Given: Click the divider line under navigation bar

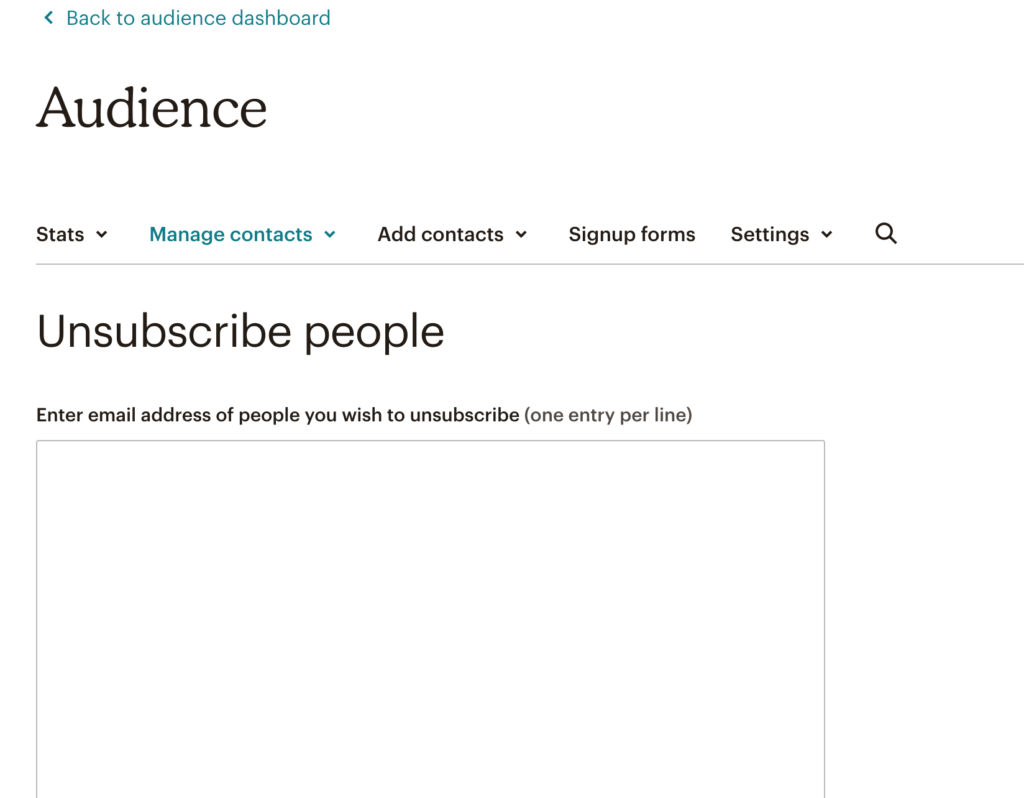Looking at the screenshot, I should [530, 264].
